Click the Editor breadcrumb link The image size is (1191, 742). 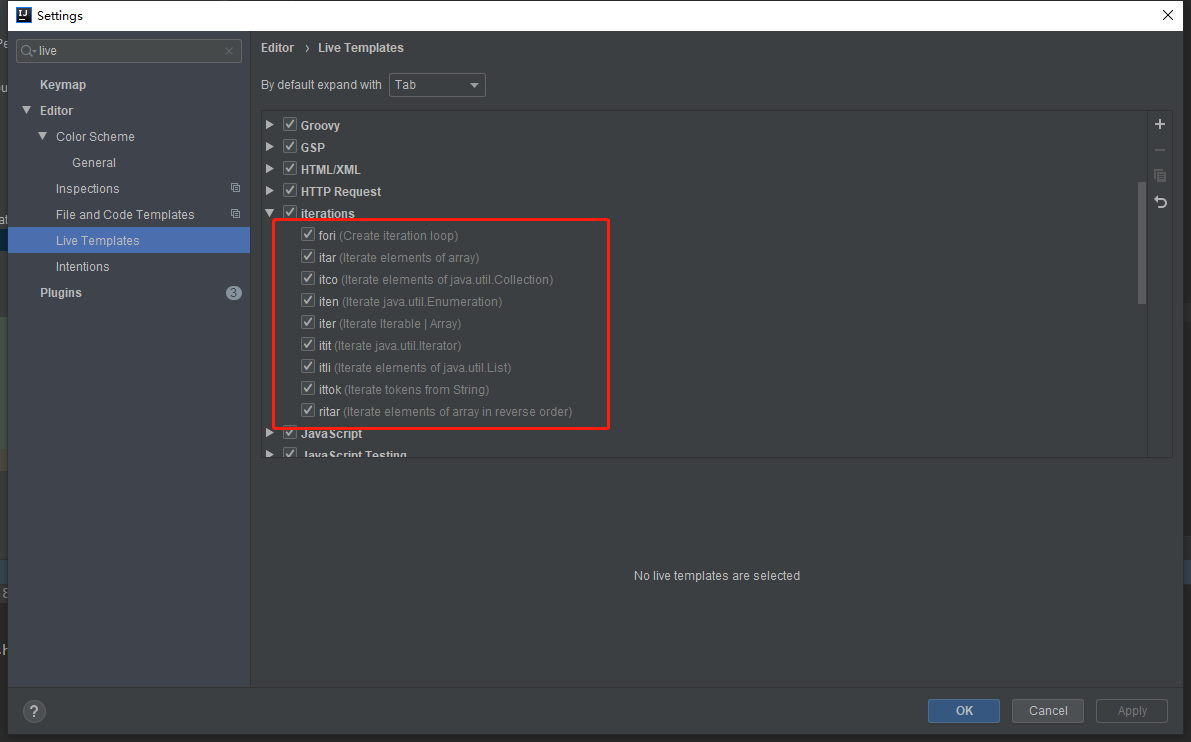[277, 47]
